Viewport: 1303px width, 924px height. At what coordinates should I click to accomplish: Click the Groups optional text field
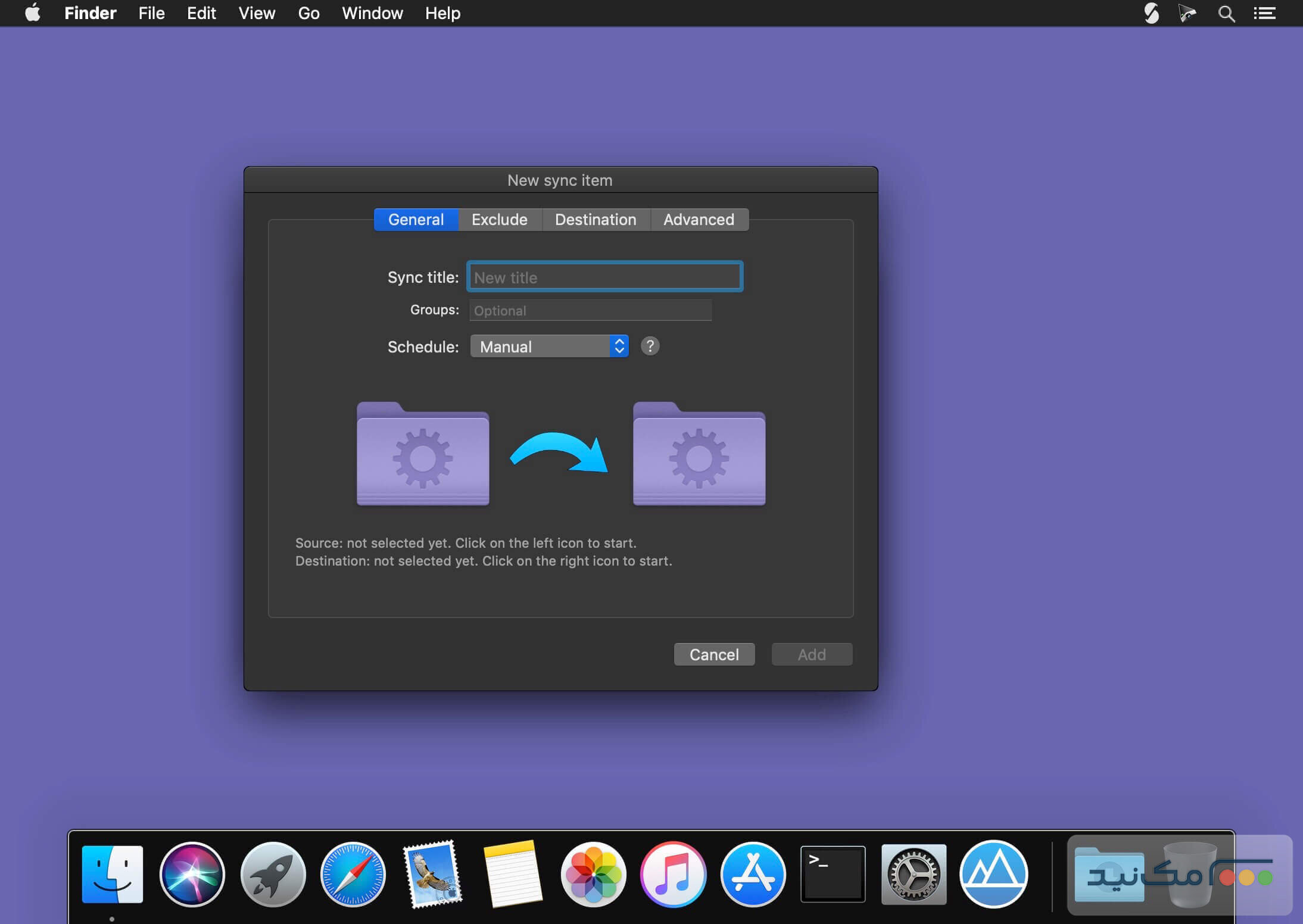pyautogui.click(x=590, y=310)
